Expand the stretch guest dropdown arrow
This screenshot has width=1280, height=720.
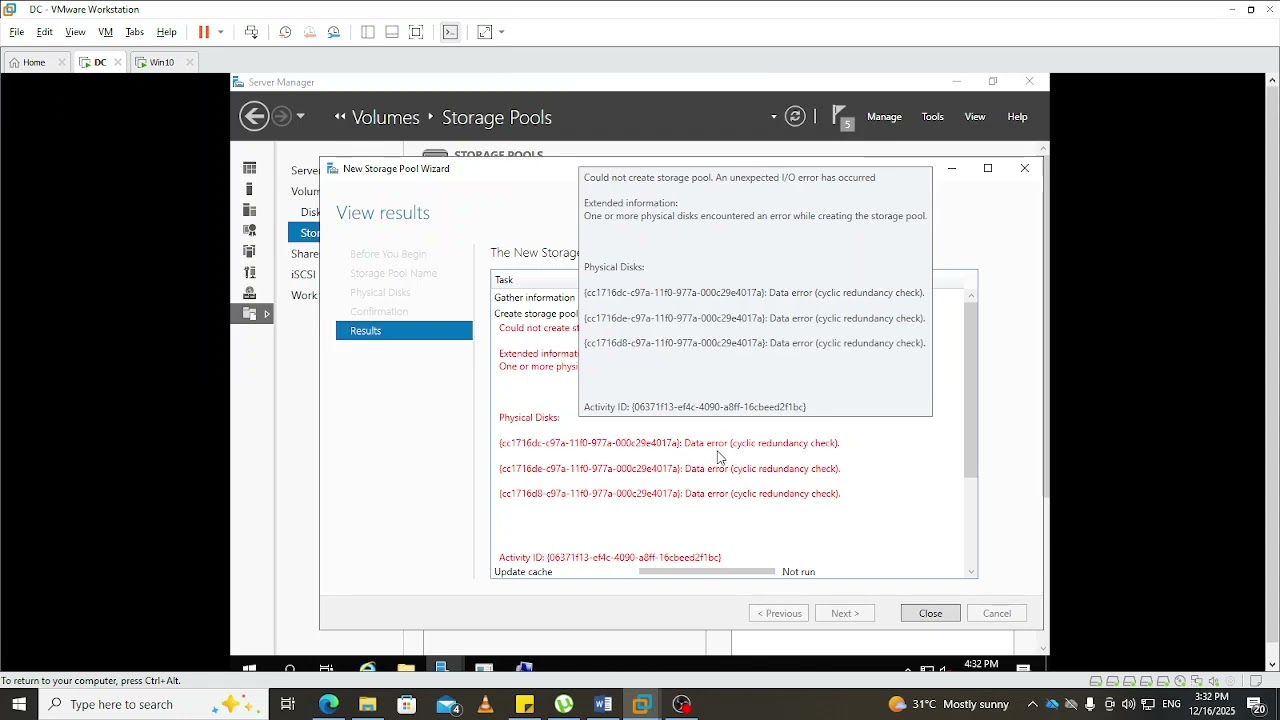pos(502,32)
